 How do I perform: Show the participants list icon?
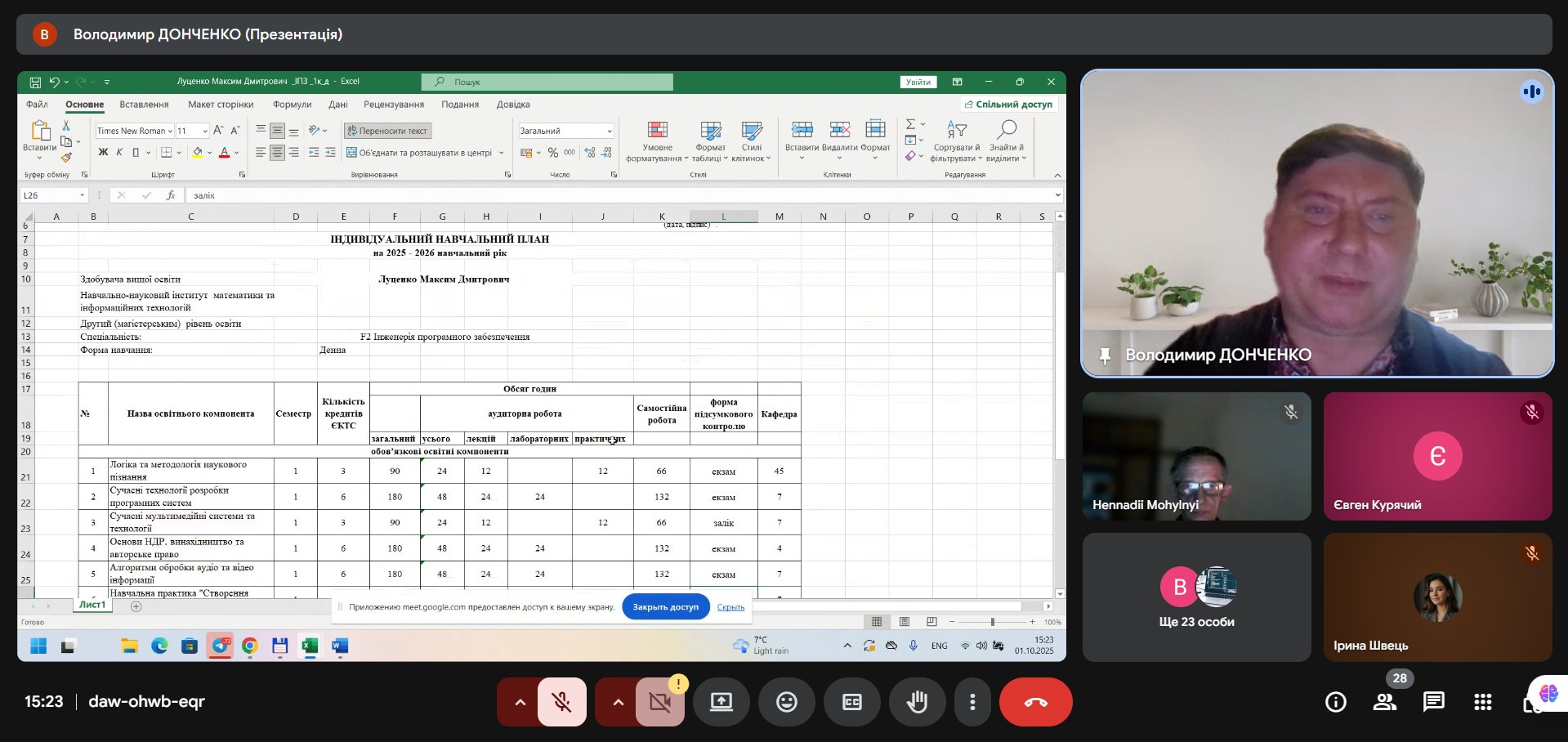coord(1384,702)
